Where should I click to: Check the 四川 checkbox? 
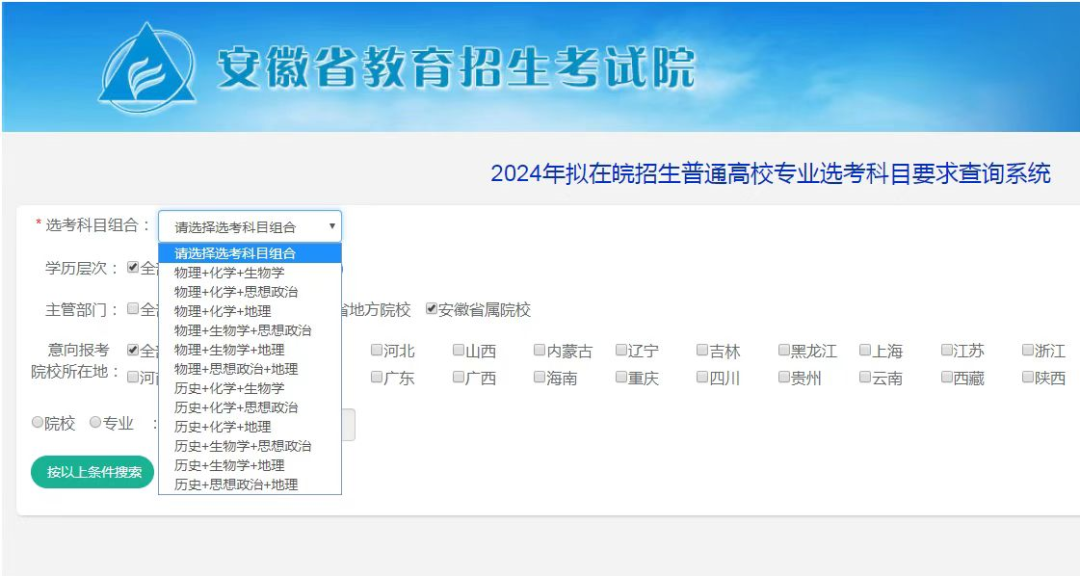pos(702,377)
